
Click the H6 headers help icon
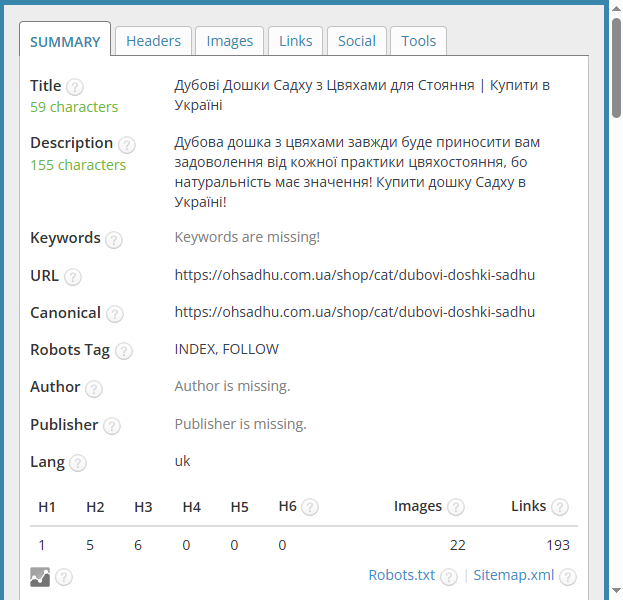310,507
